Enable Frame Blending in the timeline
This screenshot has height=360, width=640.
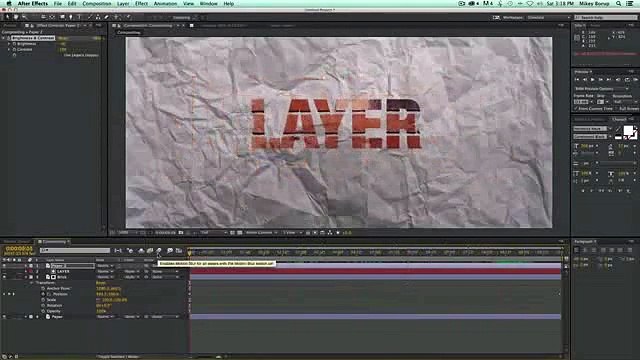(150, 251)
